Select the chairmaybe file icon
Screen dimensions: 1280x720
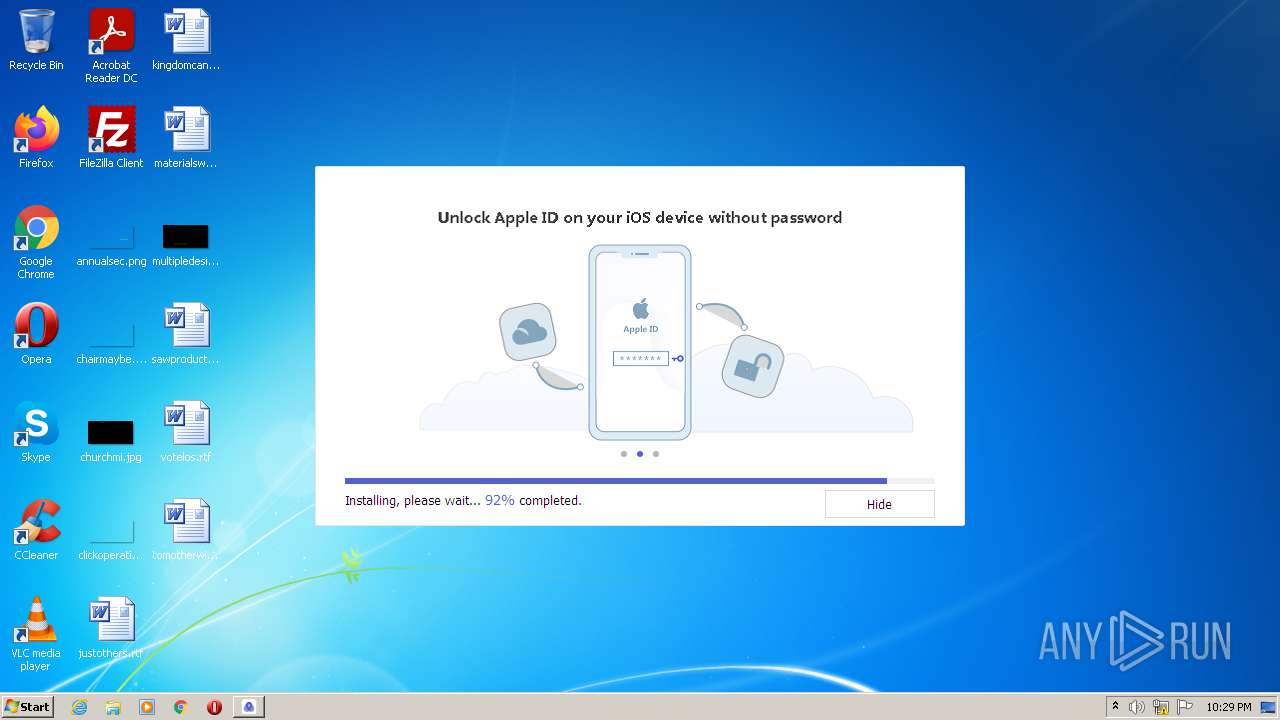coord(111,341)
